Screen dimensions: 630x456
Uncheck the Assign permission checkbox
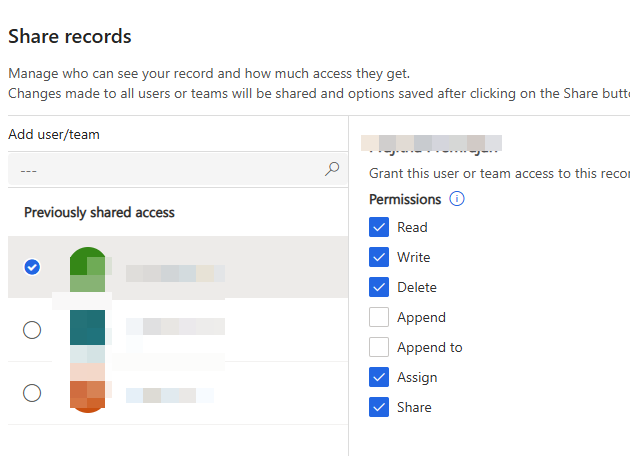coord(379,377)
